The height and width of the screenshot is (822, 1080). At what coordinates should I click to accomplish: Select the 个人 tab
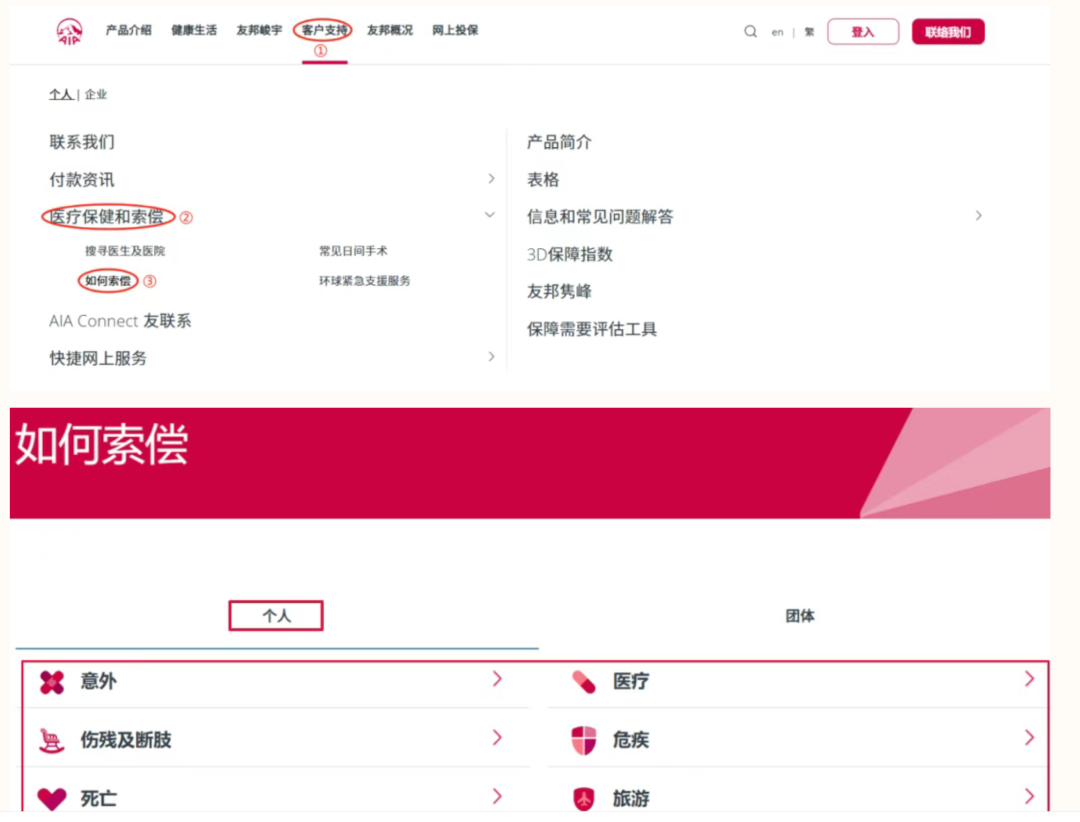(276, 616)
